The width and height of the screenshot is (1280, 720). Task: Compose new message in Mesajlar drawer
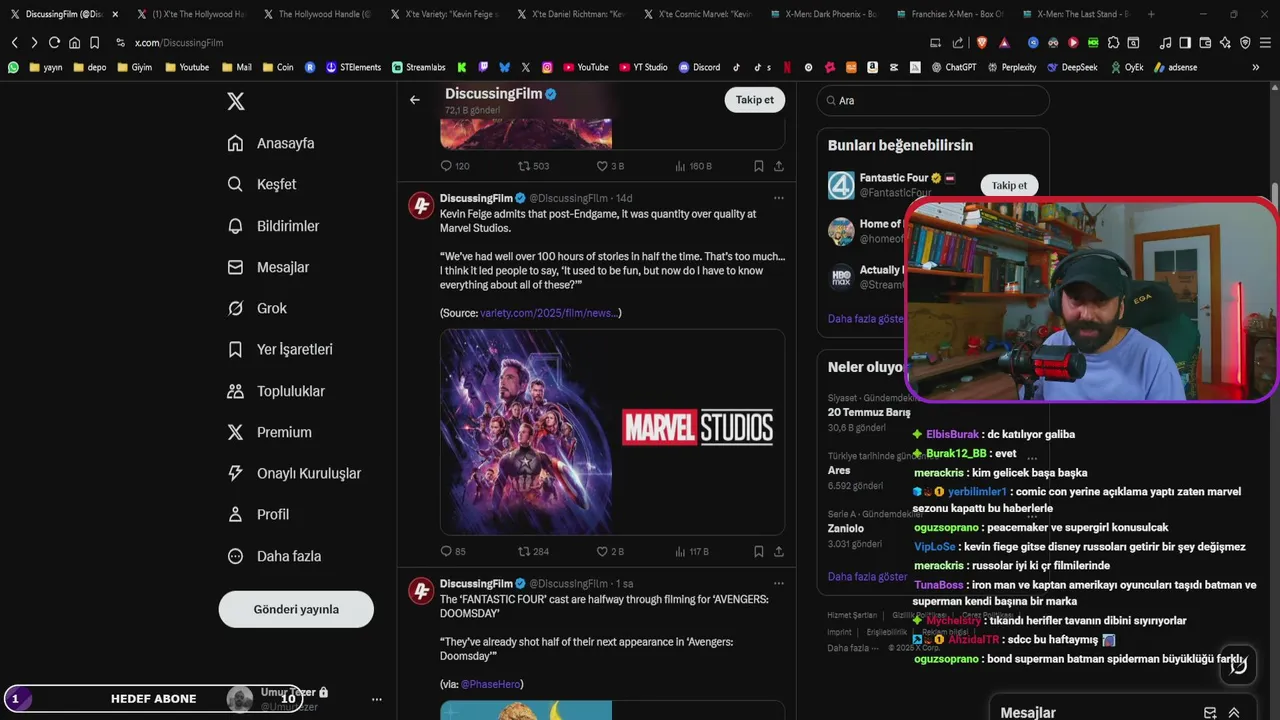point(1210,713)
